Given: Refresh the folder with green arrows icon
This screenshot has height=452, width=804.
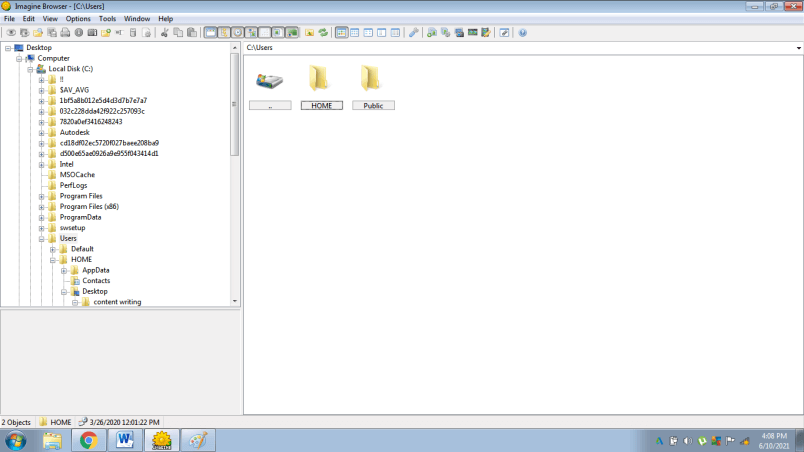Looking at the screenshot, I should [x=323, y=33].
